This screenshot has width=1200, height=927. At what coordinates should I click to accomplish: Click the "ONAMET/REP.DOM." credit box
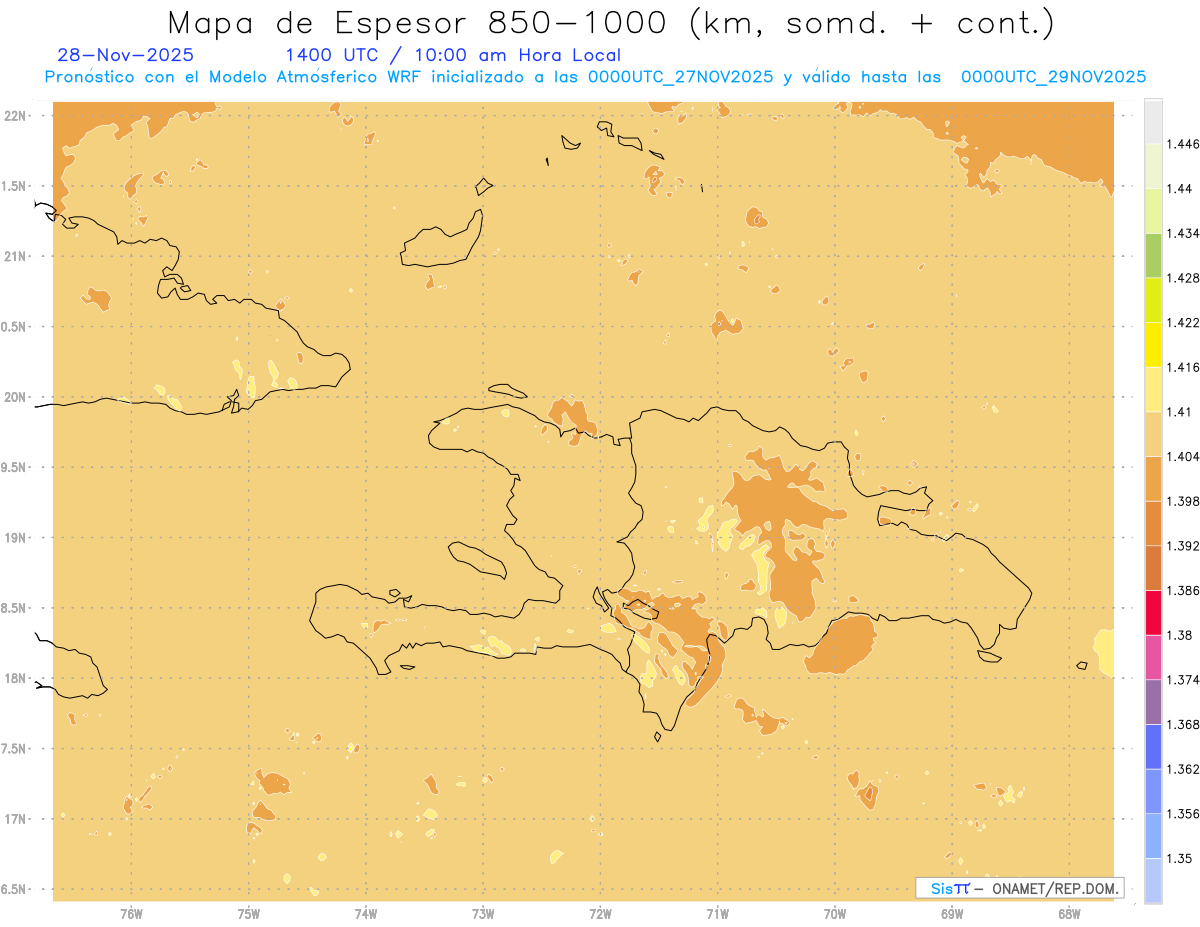click(1020, 888)
